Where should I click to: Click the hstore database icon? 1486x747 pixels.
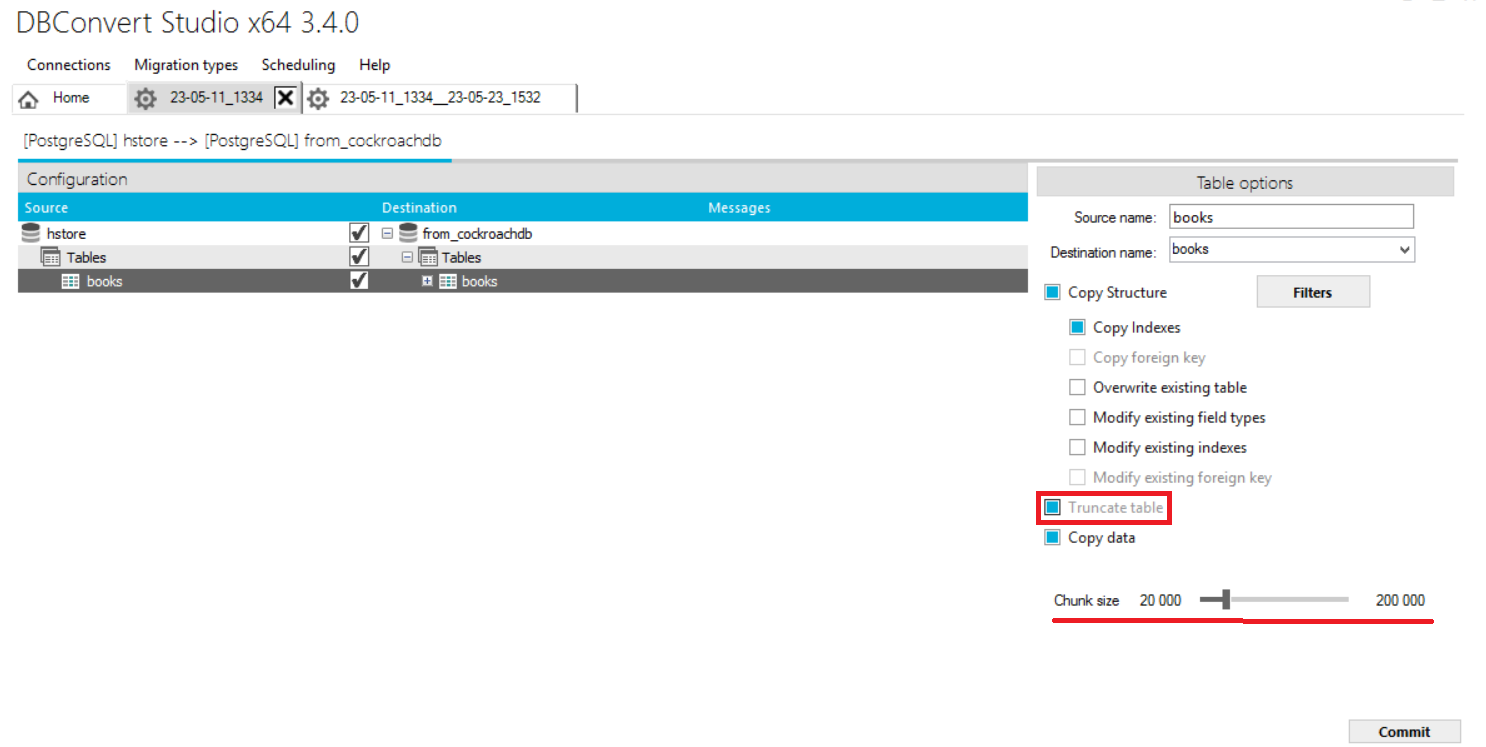(x=31, y=233)
